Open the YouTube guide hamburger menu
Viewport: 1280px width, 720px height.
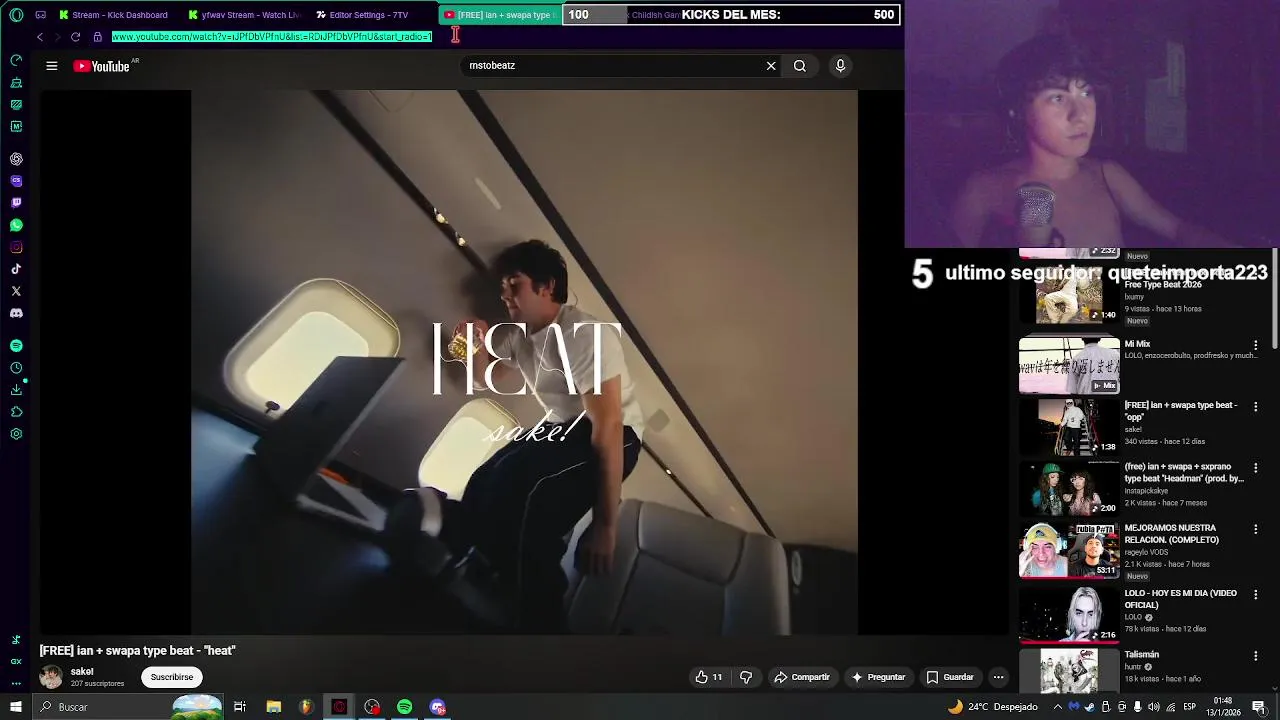point(52,66)
